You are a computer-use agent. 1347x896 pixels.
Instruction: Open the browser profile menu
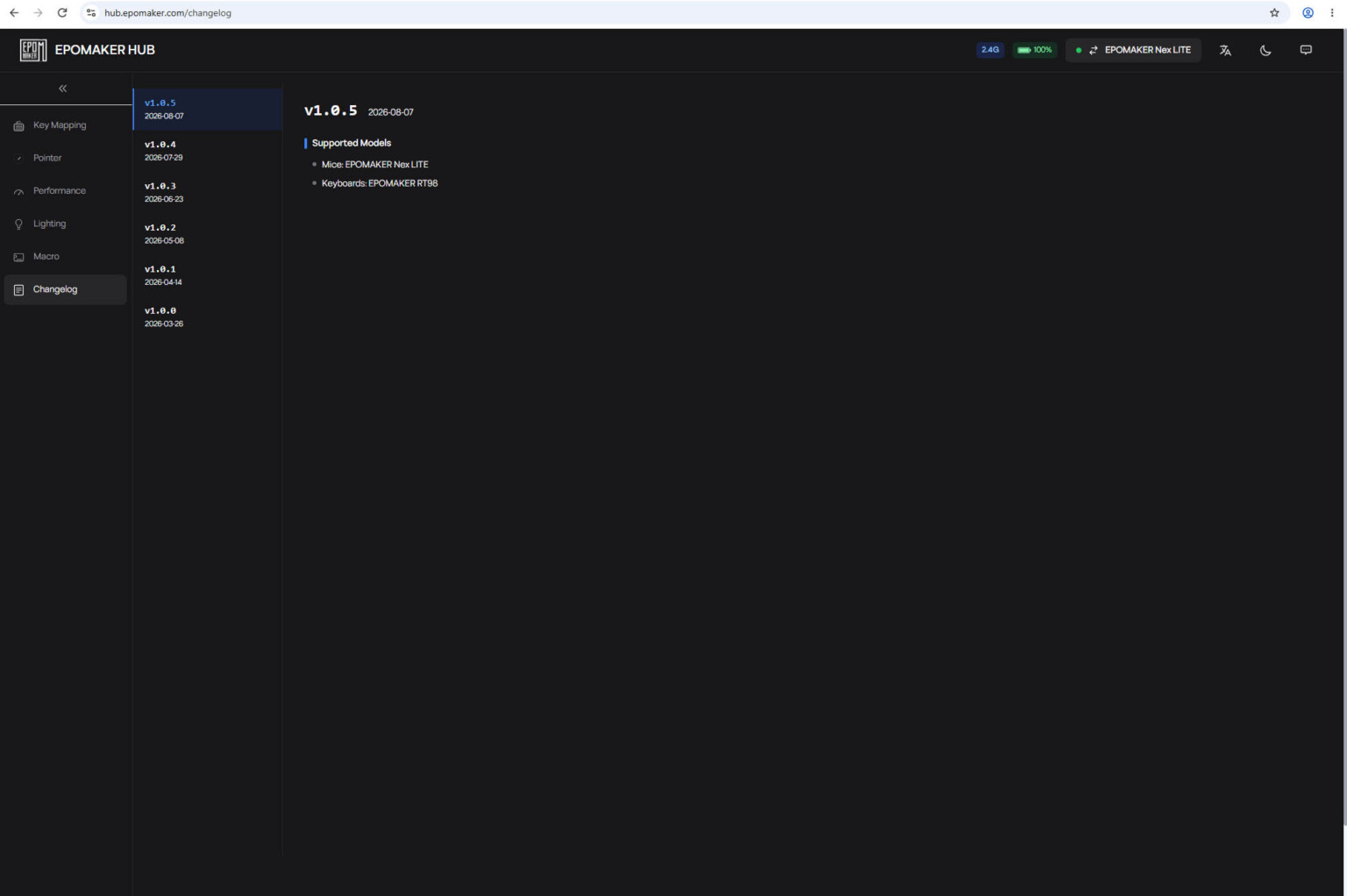pos(1308,13)
